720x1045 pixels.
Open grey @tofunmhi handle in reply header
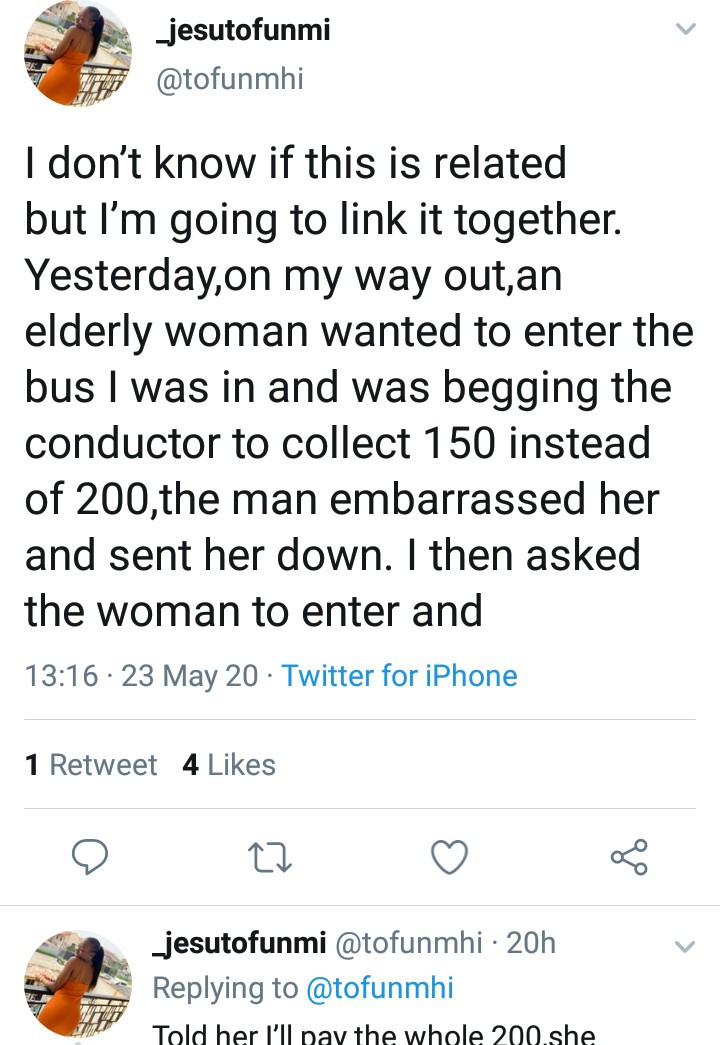tap(408, 943)
